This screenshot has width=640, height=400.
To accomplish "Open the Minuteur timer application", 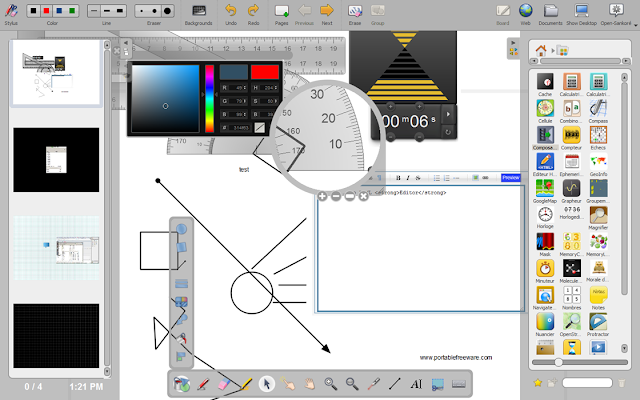I will 545,271.
